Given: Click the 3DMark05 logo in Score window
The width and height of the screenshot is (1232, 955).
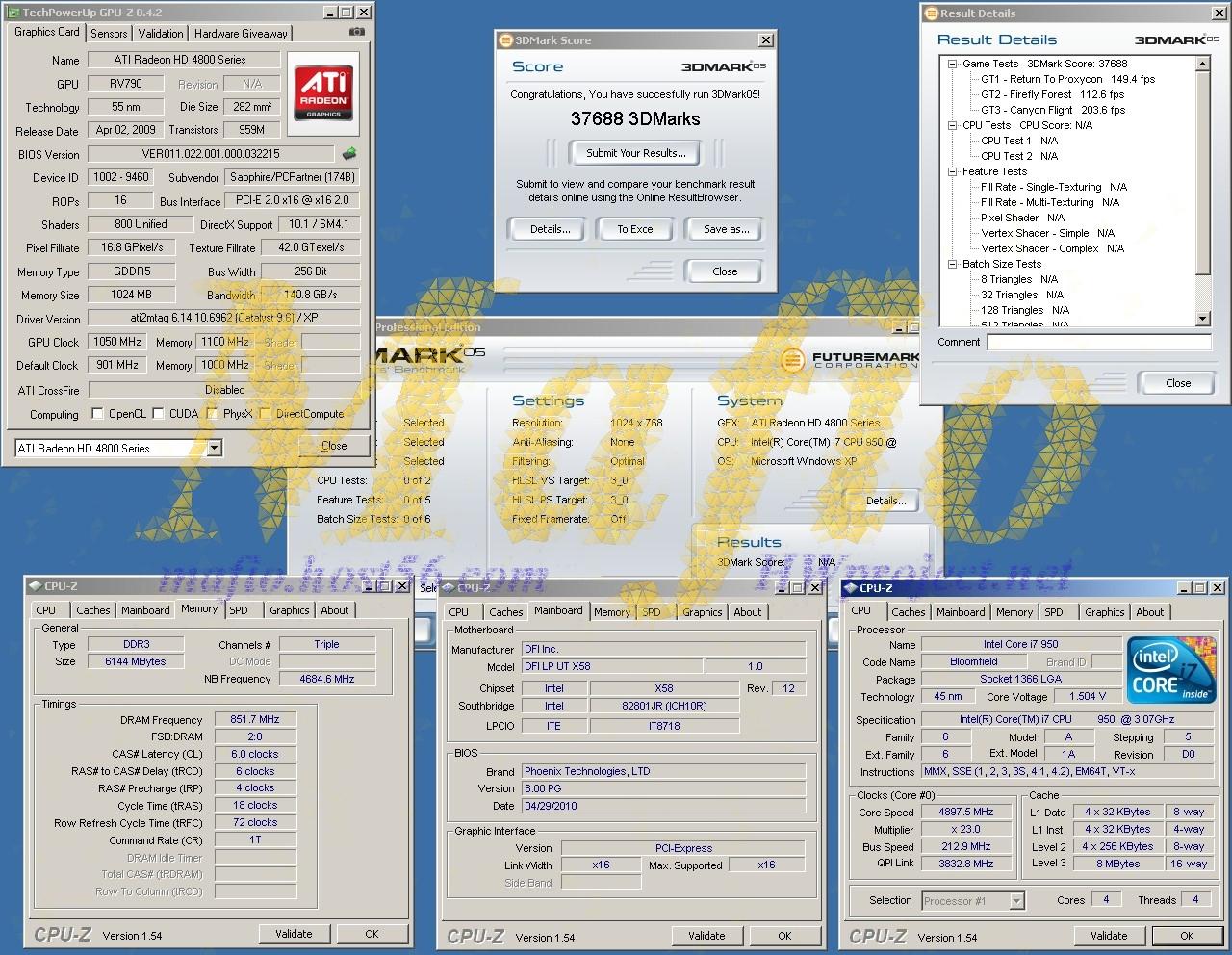Looking at the screenshot, I should pos(724,66).
